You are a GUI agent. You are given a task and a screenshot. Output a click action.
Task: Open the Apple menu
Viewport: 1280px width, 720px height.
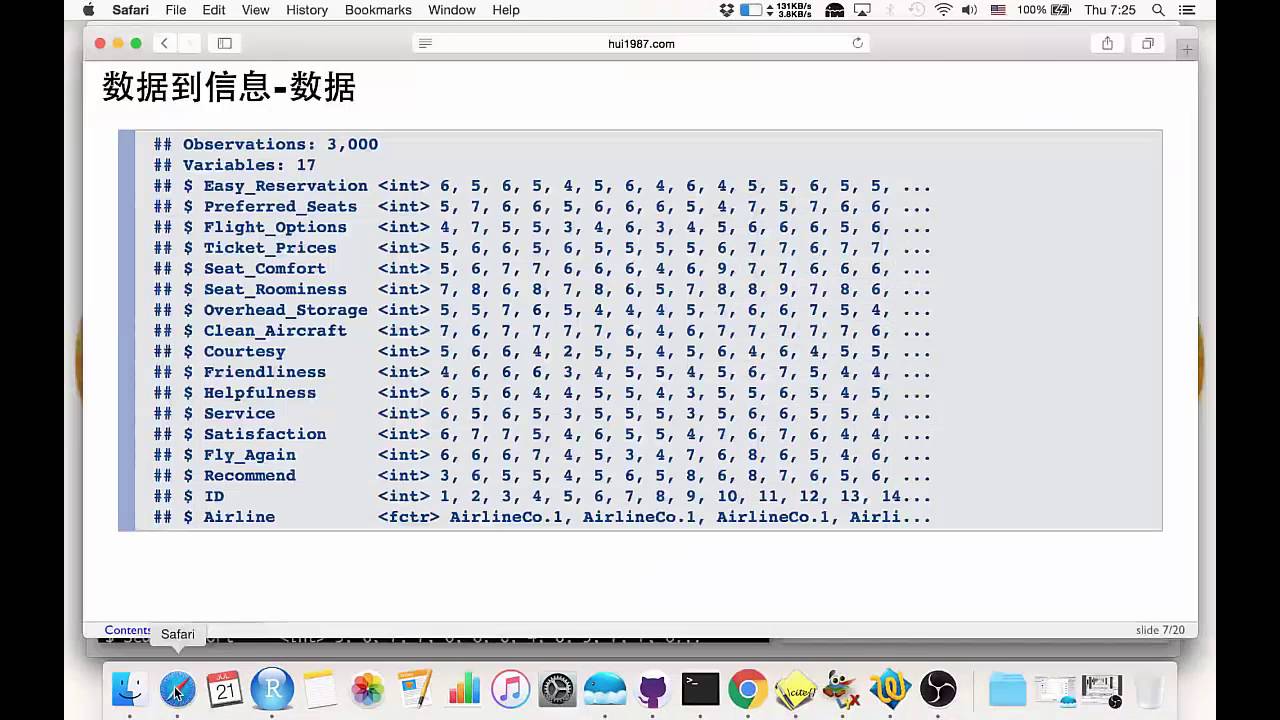(88, 10)
